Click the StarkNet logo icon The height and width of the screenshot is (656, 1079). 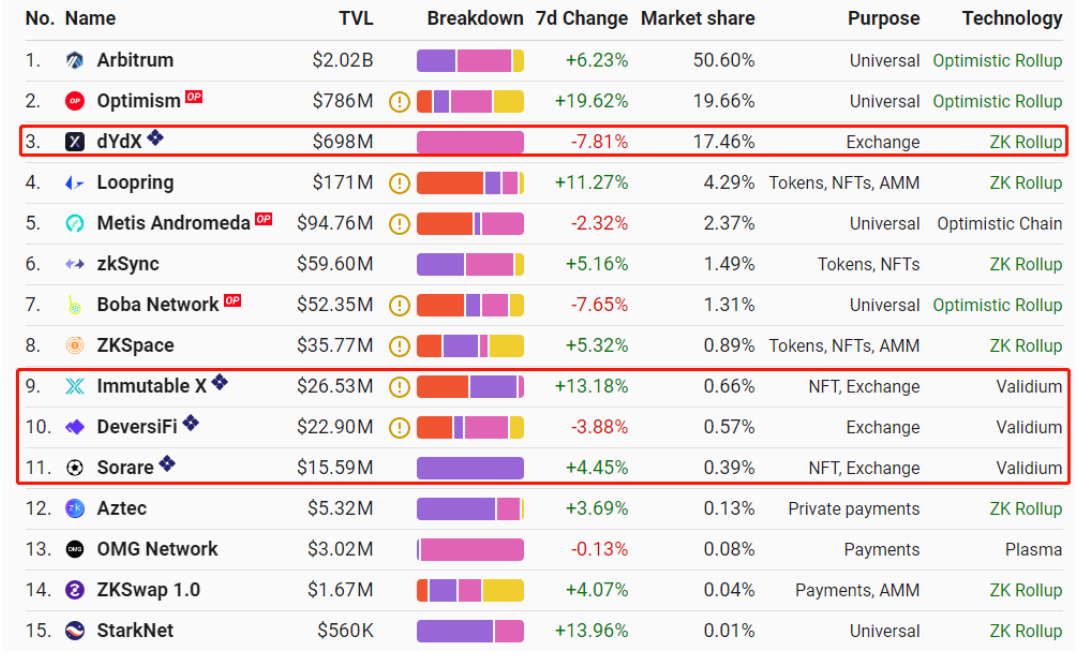pos(74,630)
